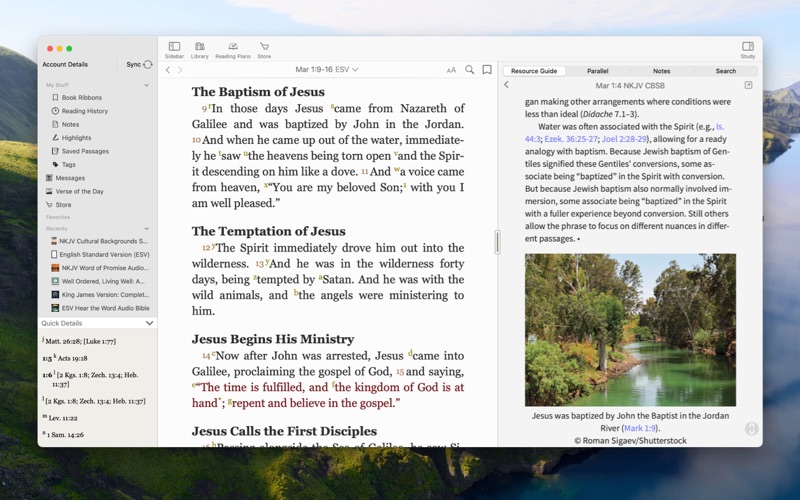Viewport: 800px width, 500px height.
Task: Click the magnifier search icon in reader
Action: tap(469, 69)
